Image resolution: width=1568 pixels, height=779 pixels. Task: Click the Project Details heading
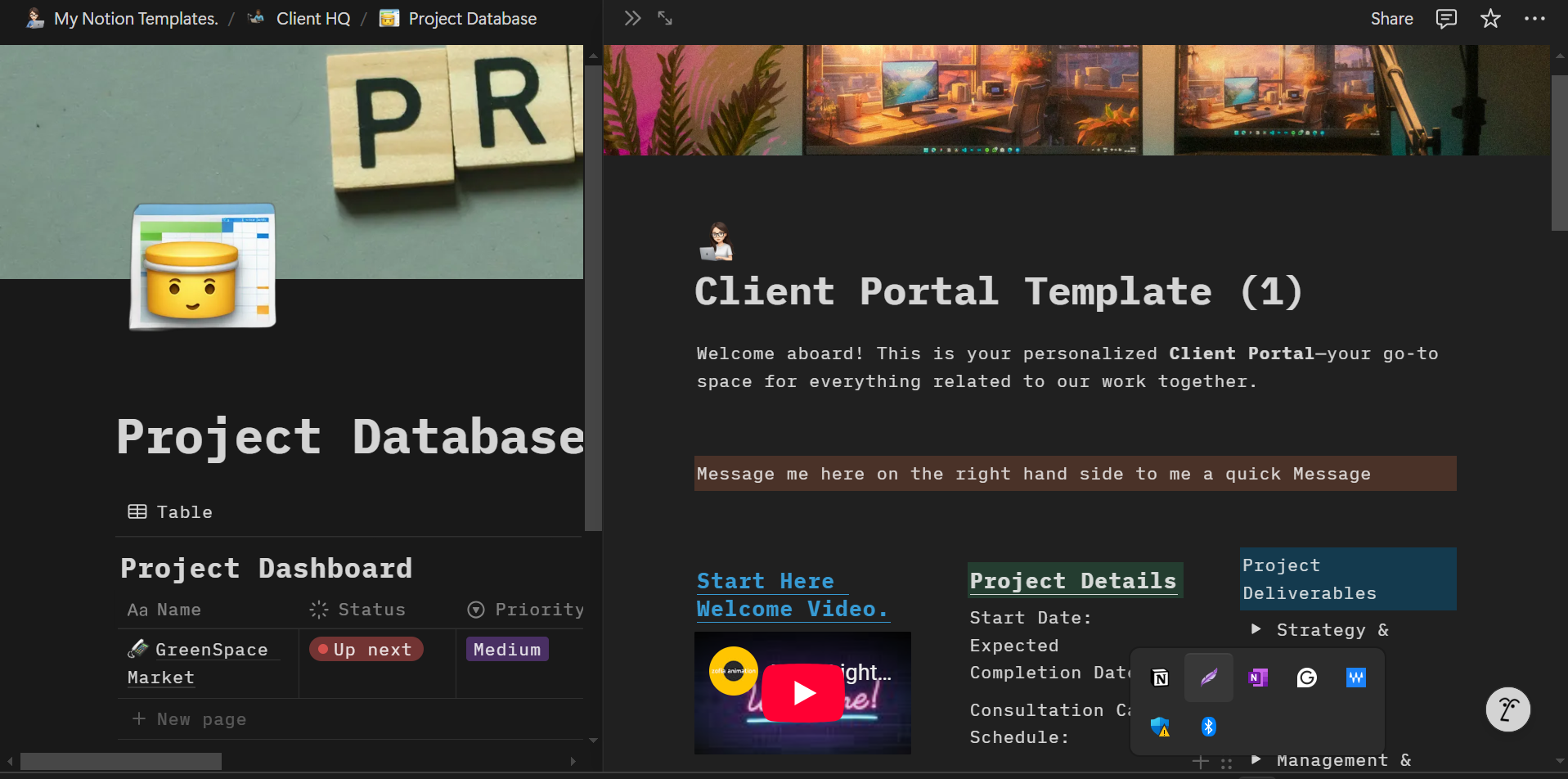1073,581
